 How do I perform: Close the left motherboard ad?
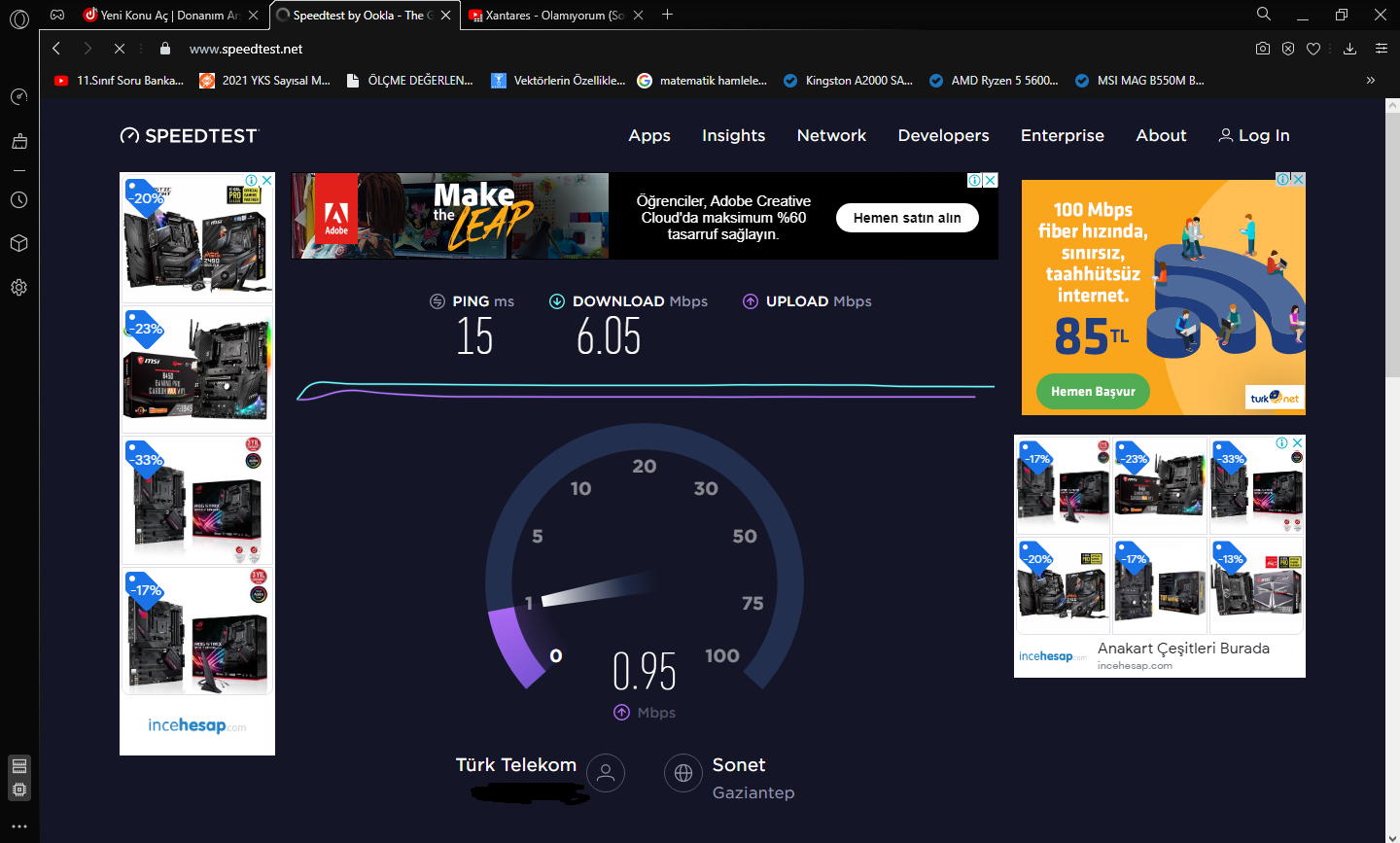click(267, 180)
